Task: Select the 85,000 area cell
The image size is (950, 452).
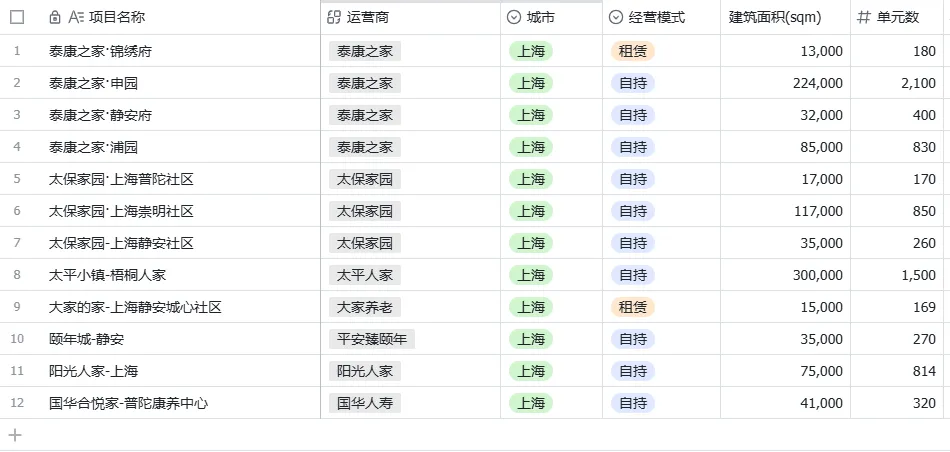Action: pos(785,147)
